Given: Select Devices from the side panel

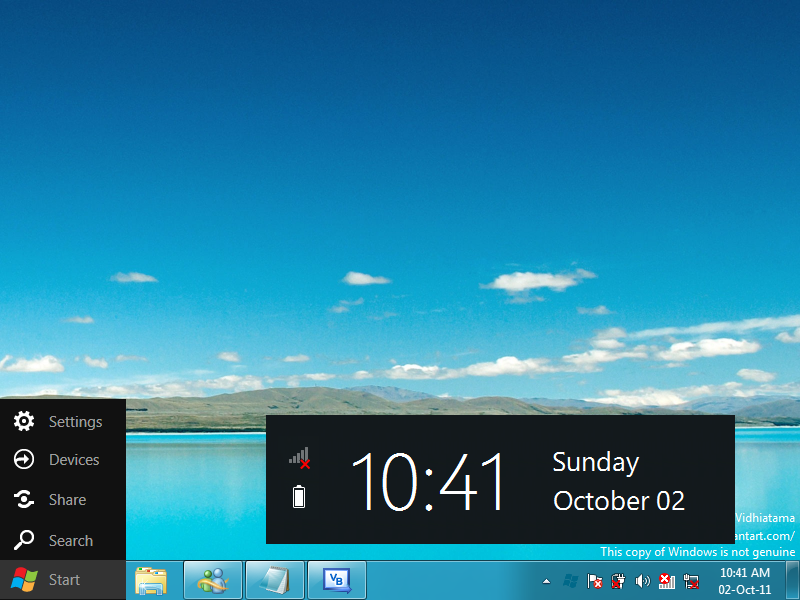Looking at the screenshot, I should (24, 460).
